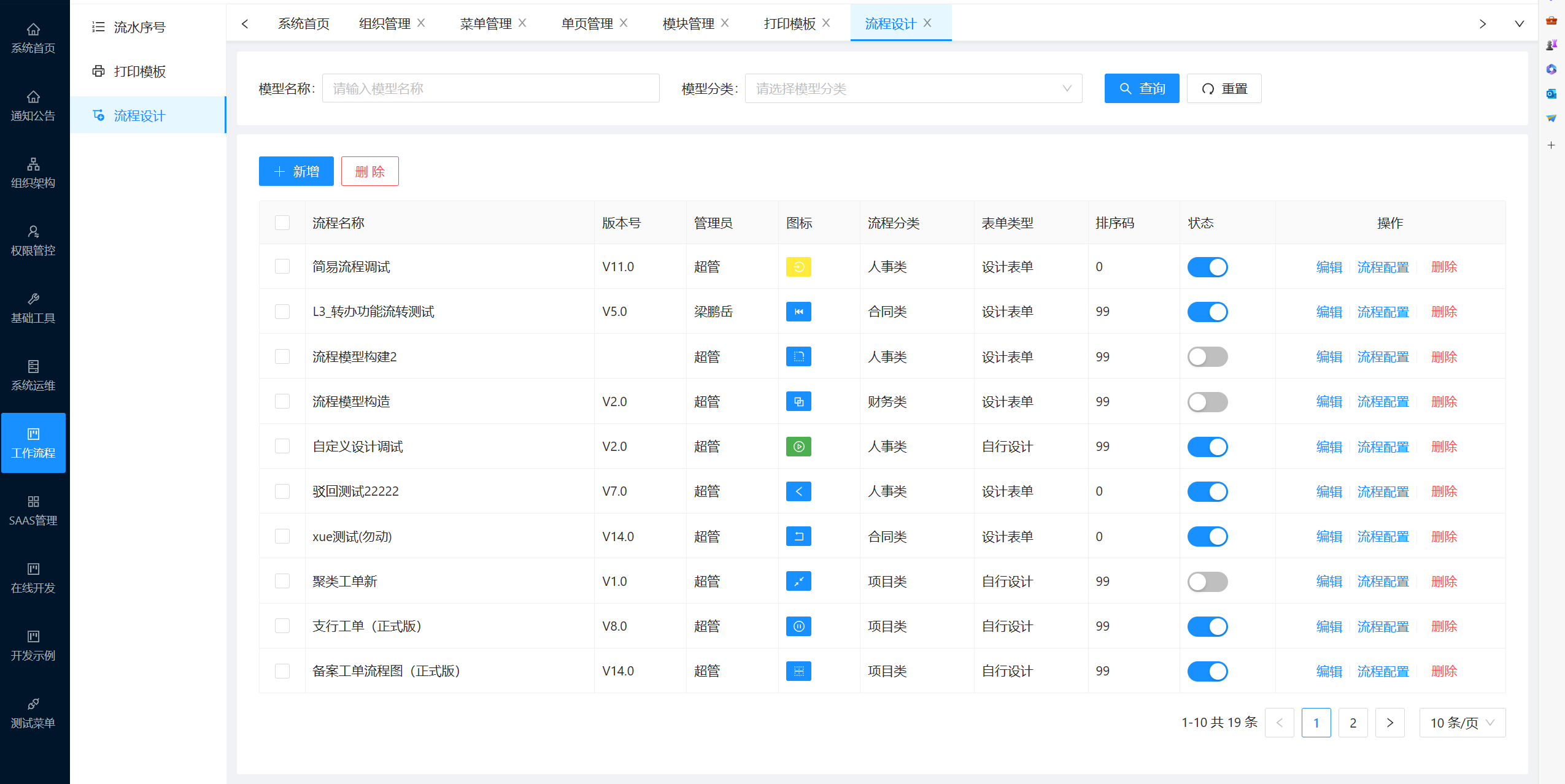Click browser sidebar plus icon

click(x=1551, y=145)
